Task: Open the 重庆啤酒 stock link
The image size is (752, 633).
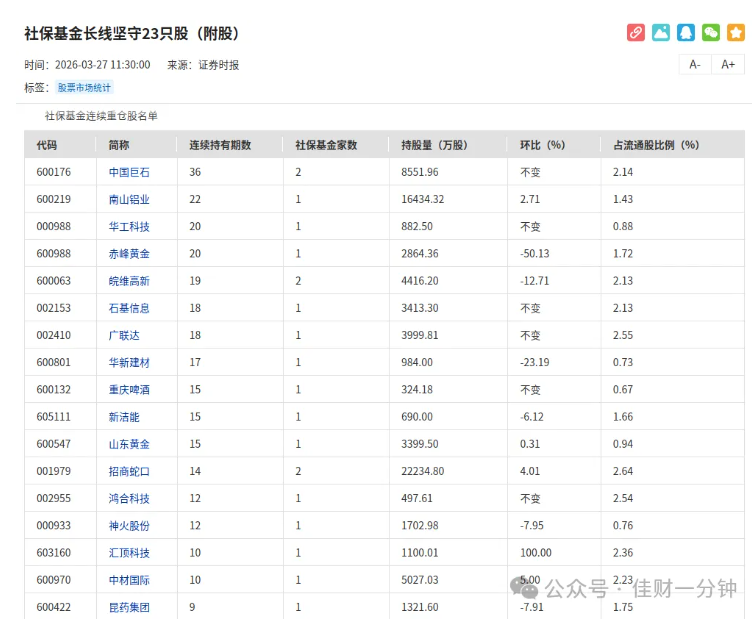Action: pyautogui.click(x=129, y=390)
